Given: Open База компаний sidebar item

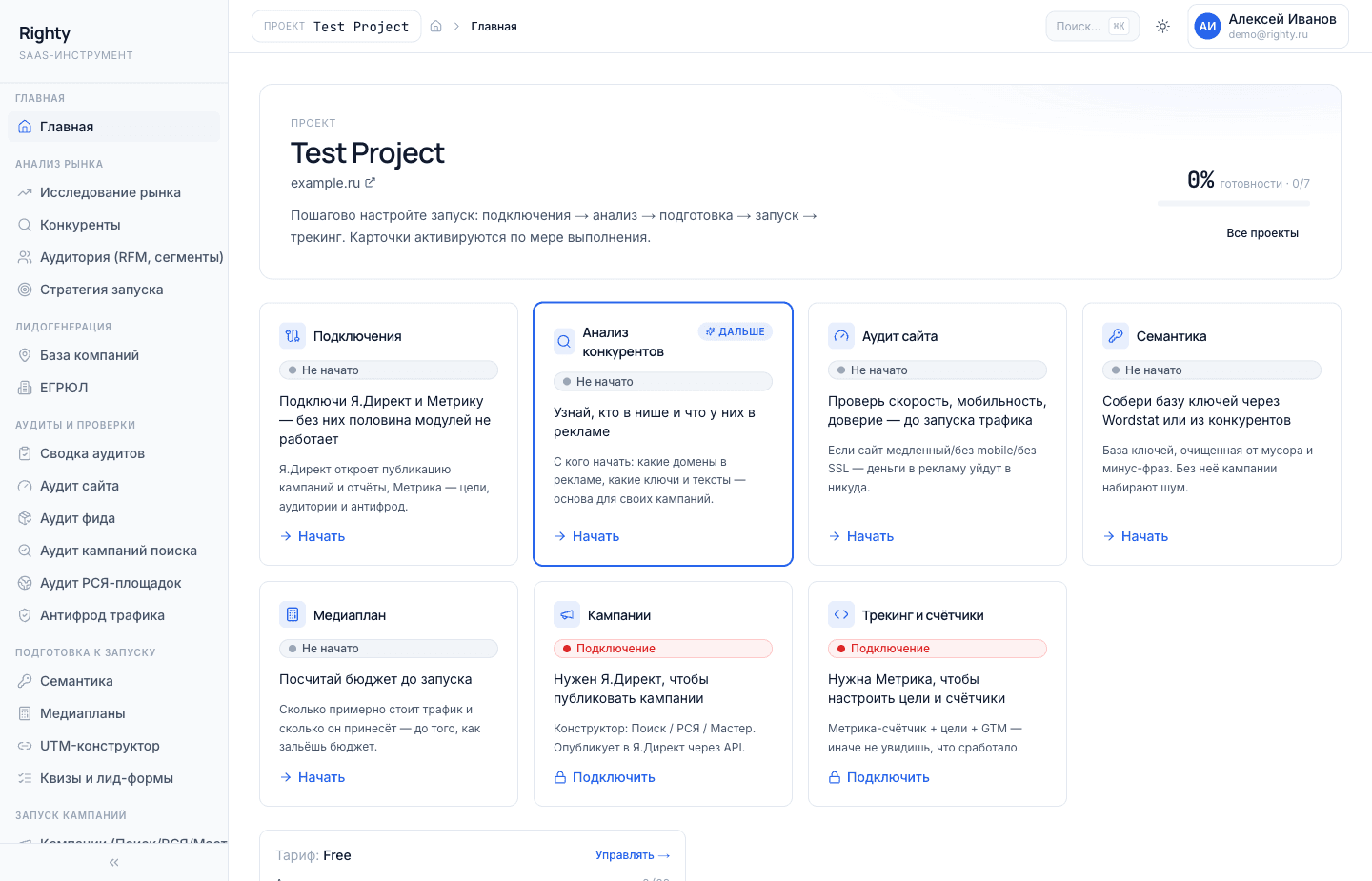Looking at the screenshot, I should coord(113,355).
